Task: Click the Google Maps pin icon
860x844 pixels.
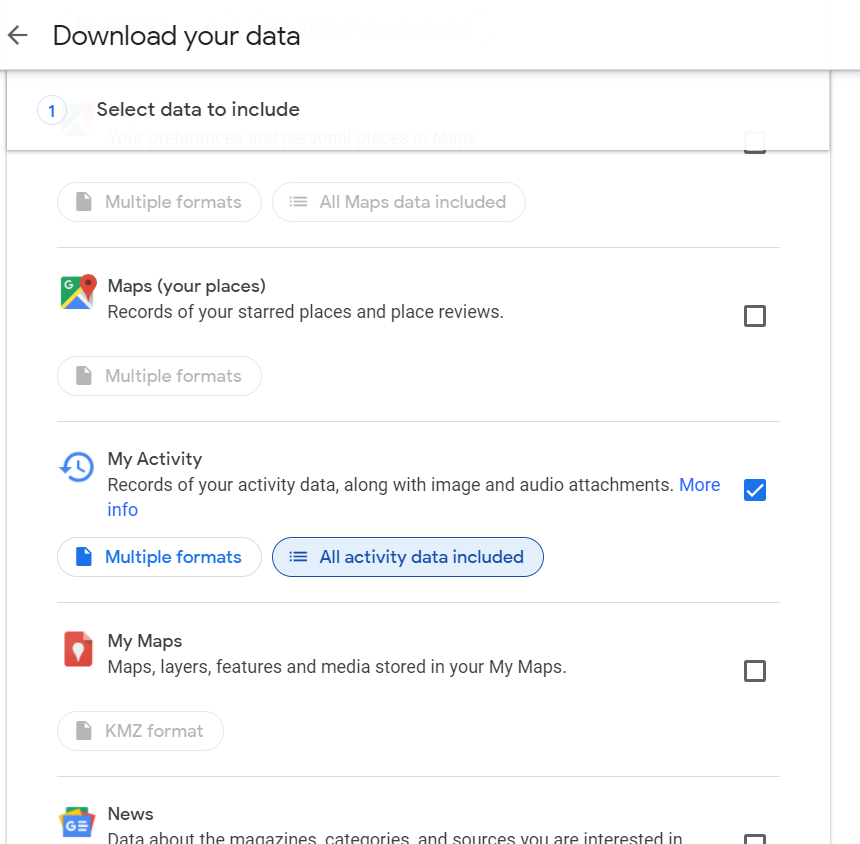Action: click(x=78, y=292)
